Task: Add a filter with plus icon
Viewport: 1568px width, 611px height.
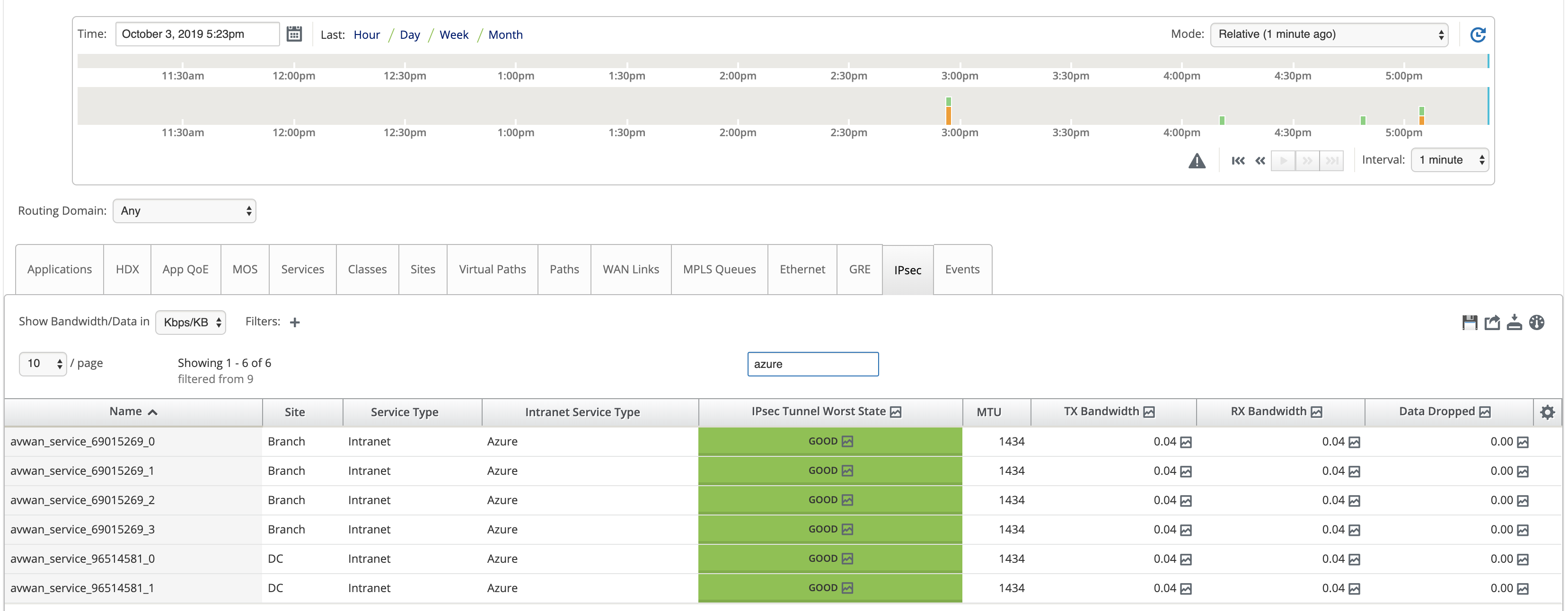Action: coord(295,323)
